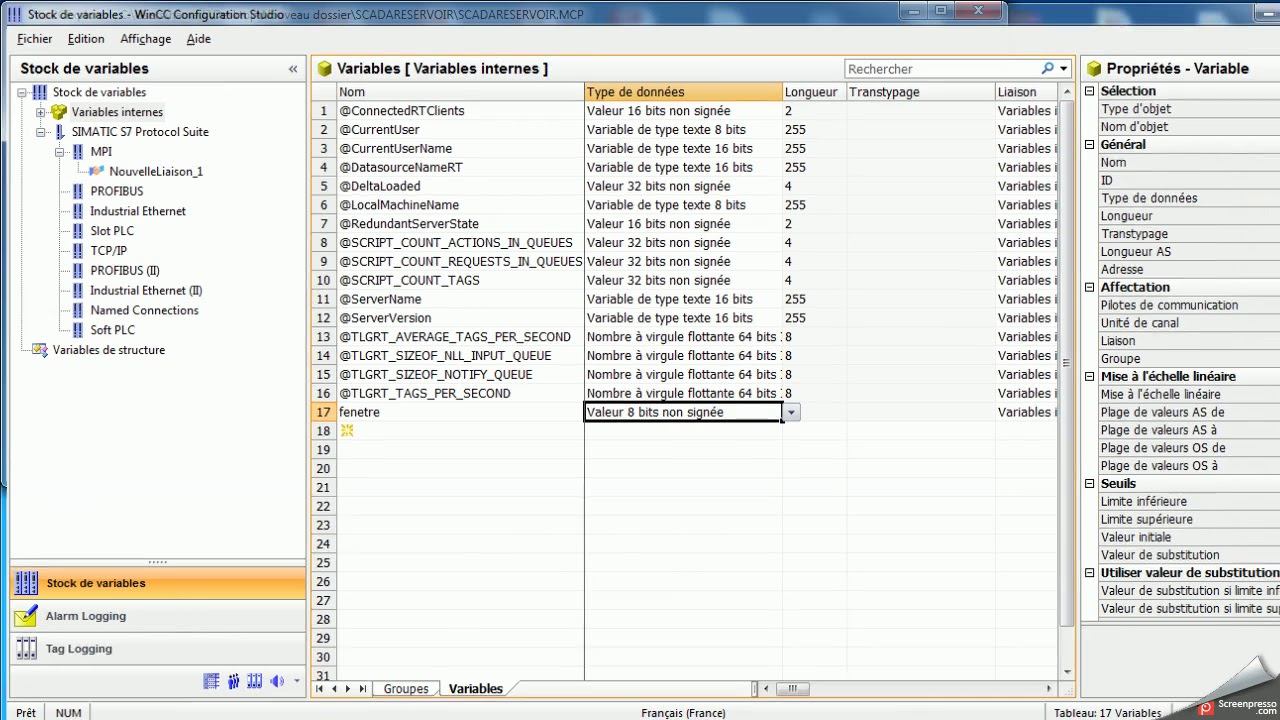Switch to the Variables sheet tab
This screenshot has height=720, width=1280.
476,689
